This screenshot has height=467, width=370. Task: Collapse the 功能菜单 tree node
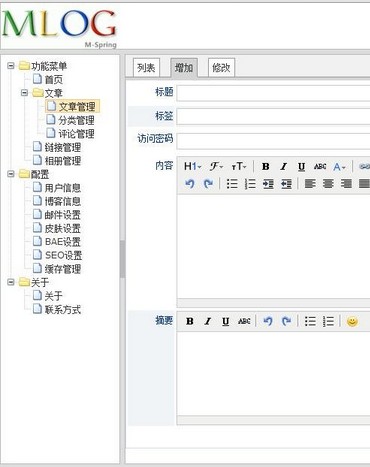tap(11, 66)
